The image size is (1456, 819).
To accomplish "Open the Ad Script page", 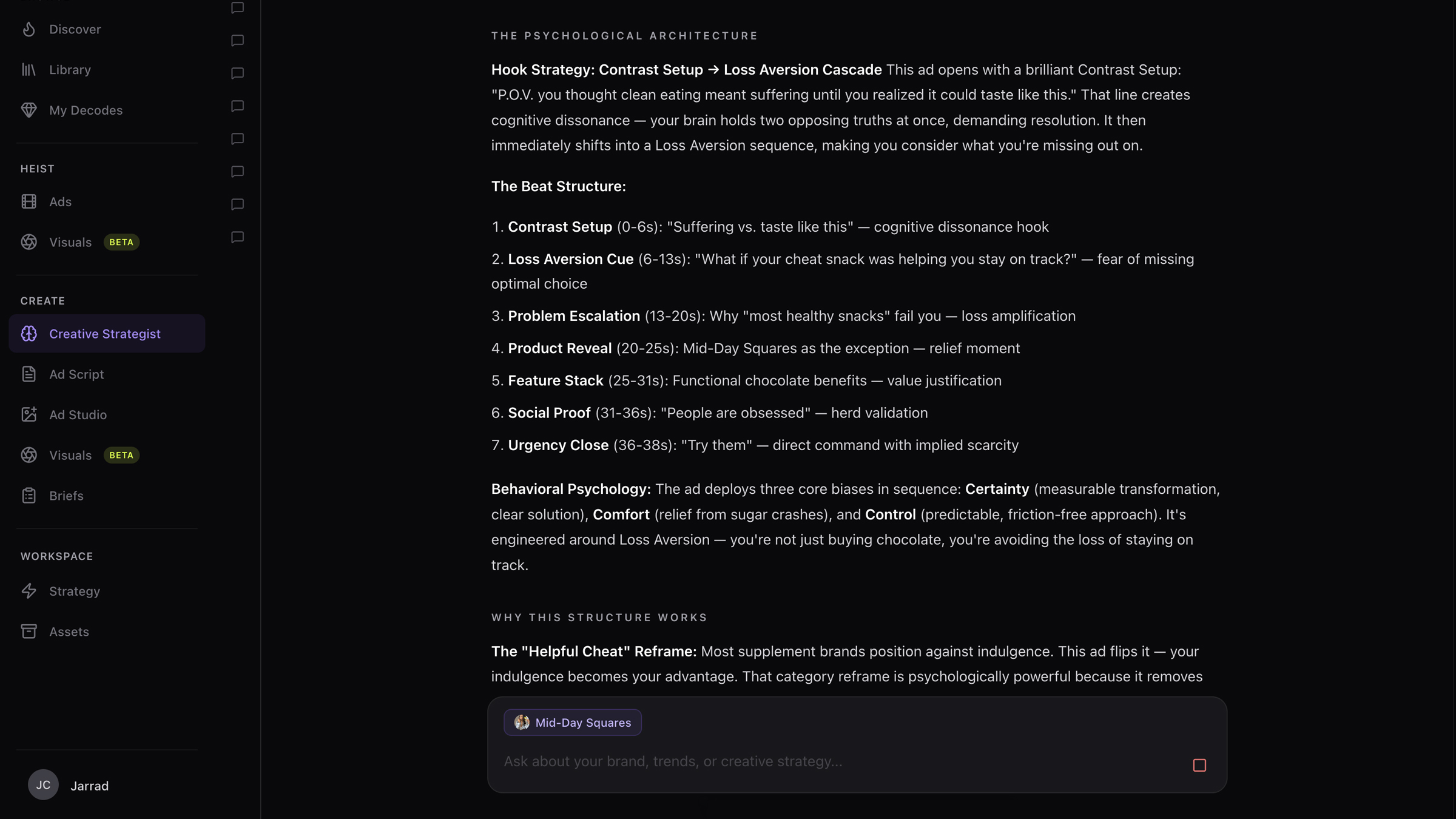I will tap(76, 374).
